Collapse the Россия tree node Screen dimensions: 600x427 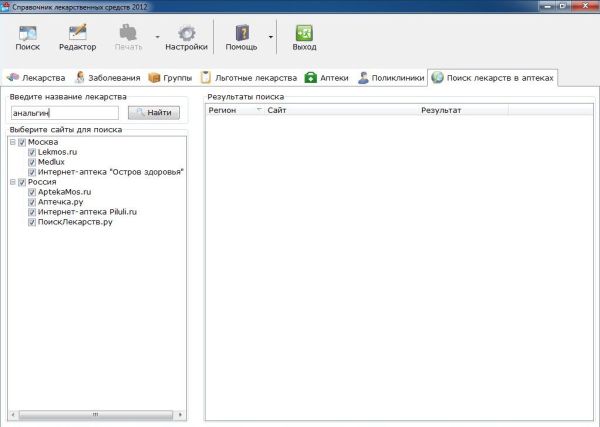pyautogui.click(x=13, y=182)
